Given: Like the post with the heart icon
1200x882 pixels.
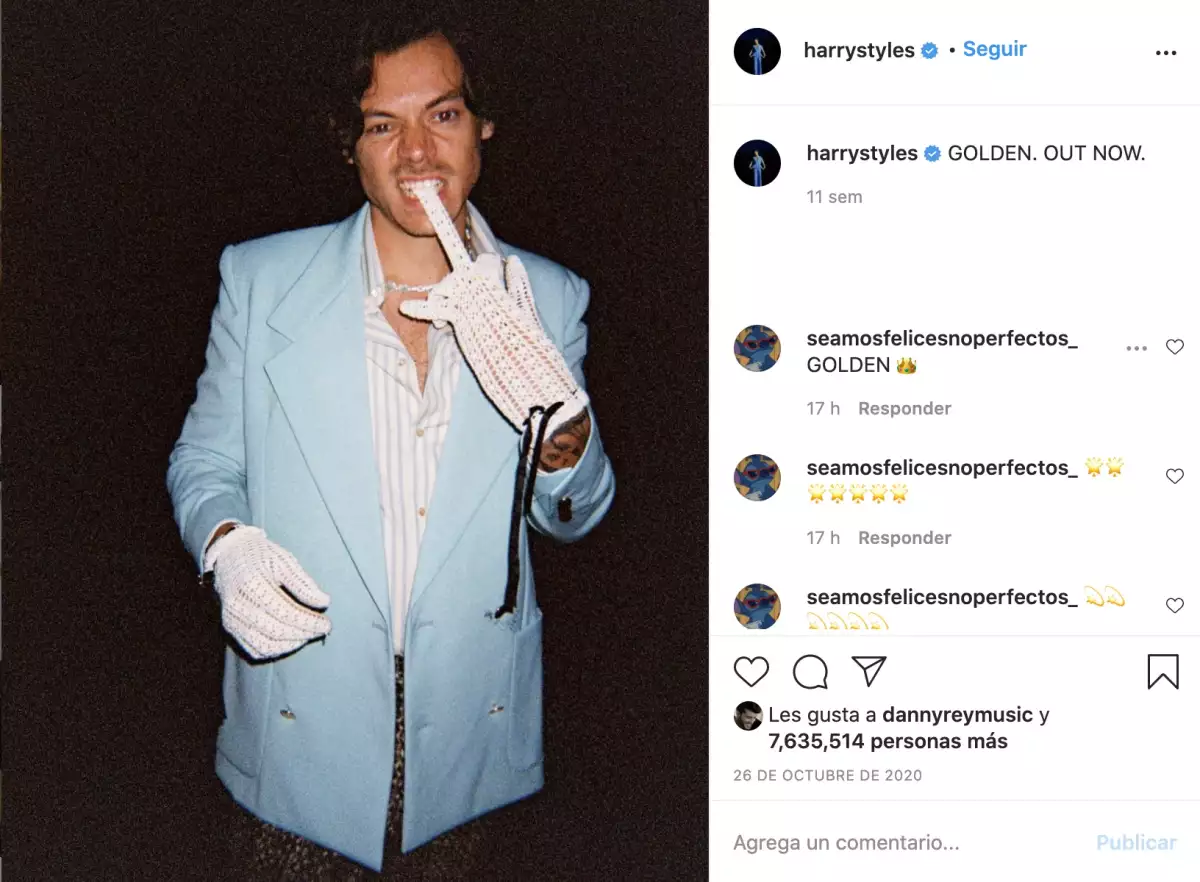Looking at the screenshot, I should click(751, 671).
